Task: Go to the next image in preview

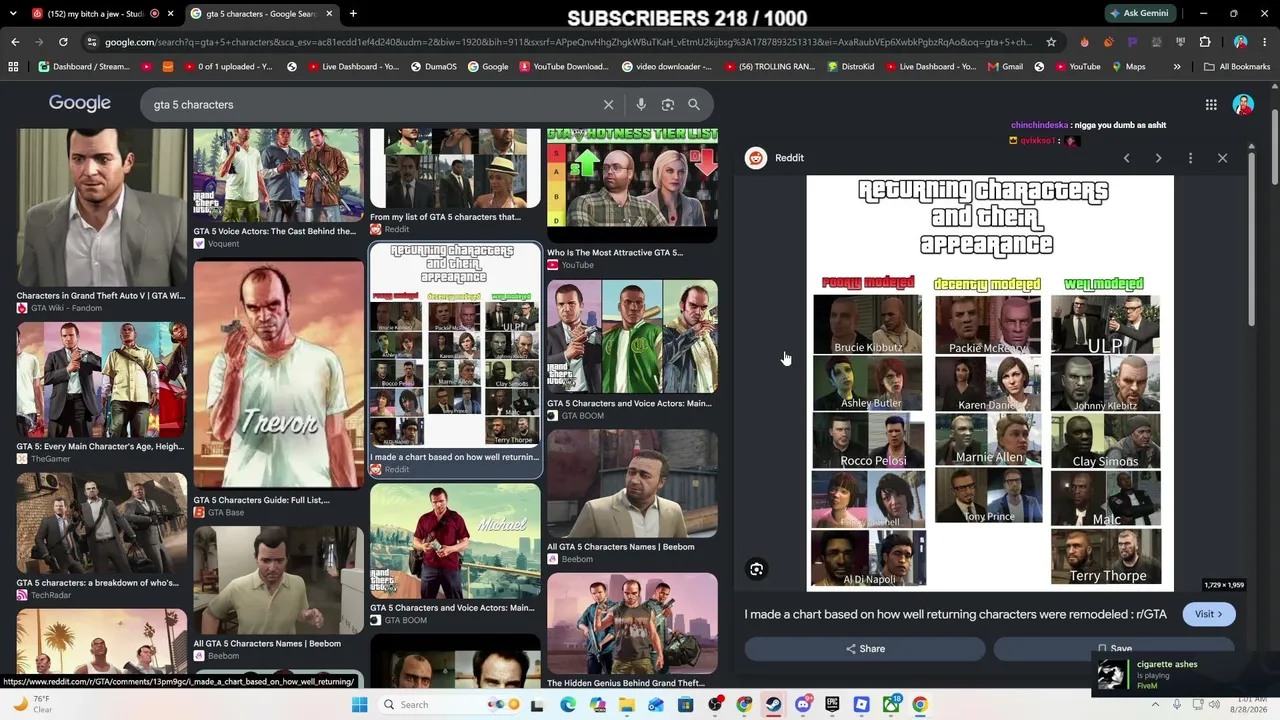Action: click(1158, 158)
